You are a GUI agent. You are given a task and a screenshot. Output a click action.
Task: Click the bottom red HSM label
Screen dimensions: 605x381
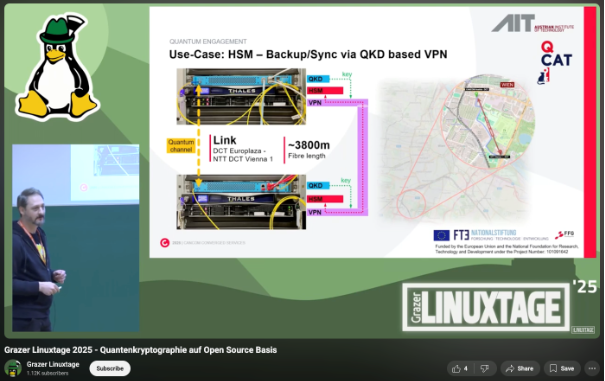pyautogui.click(x=325, y=199)
